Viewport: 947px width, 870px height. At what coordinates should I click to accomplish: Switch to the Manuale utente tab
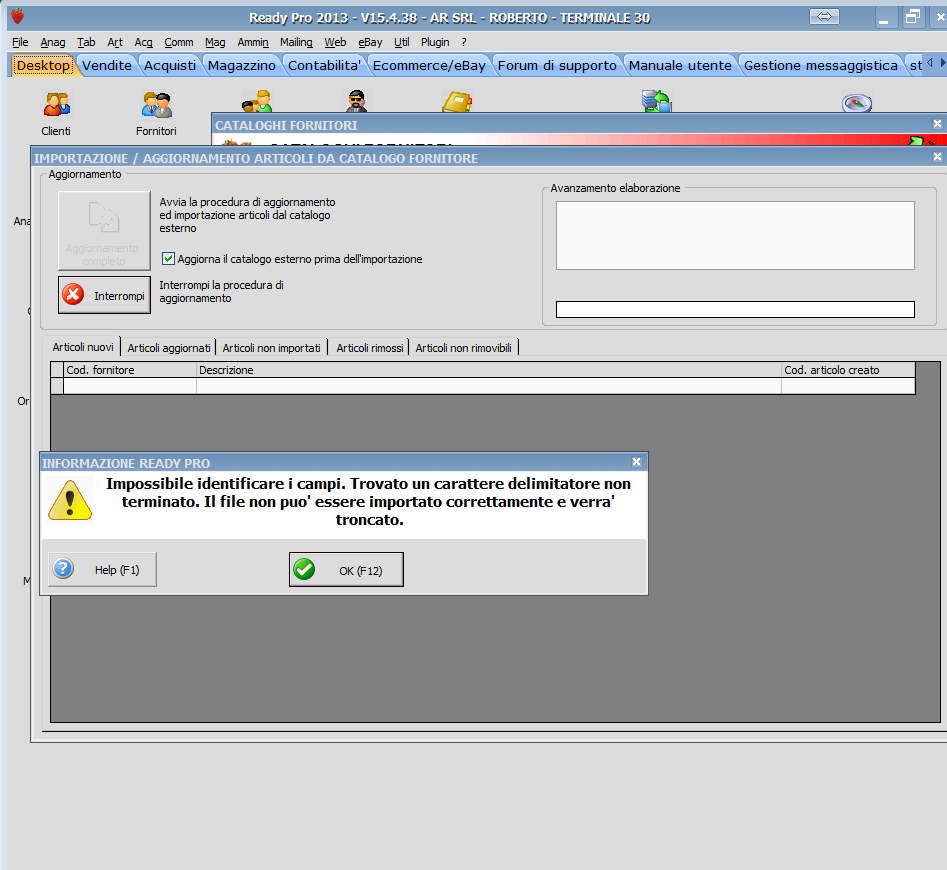point(680,65)
